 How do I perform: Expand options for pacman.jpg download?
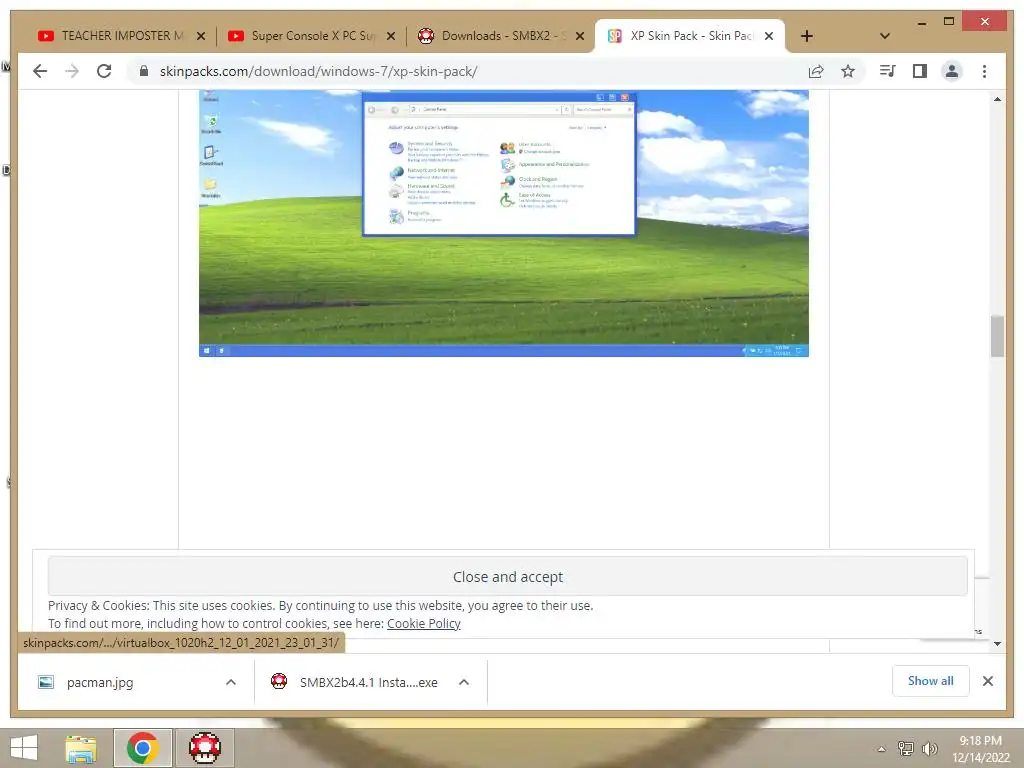231,682
